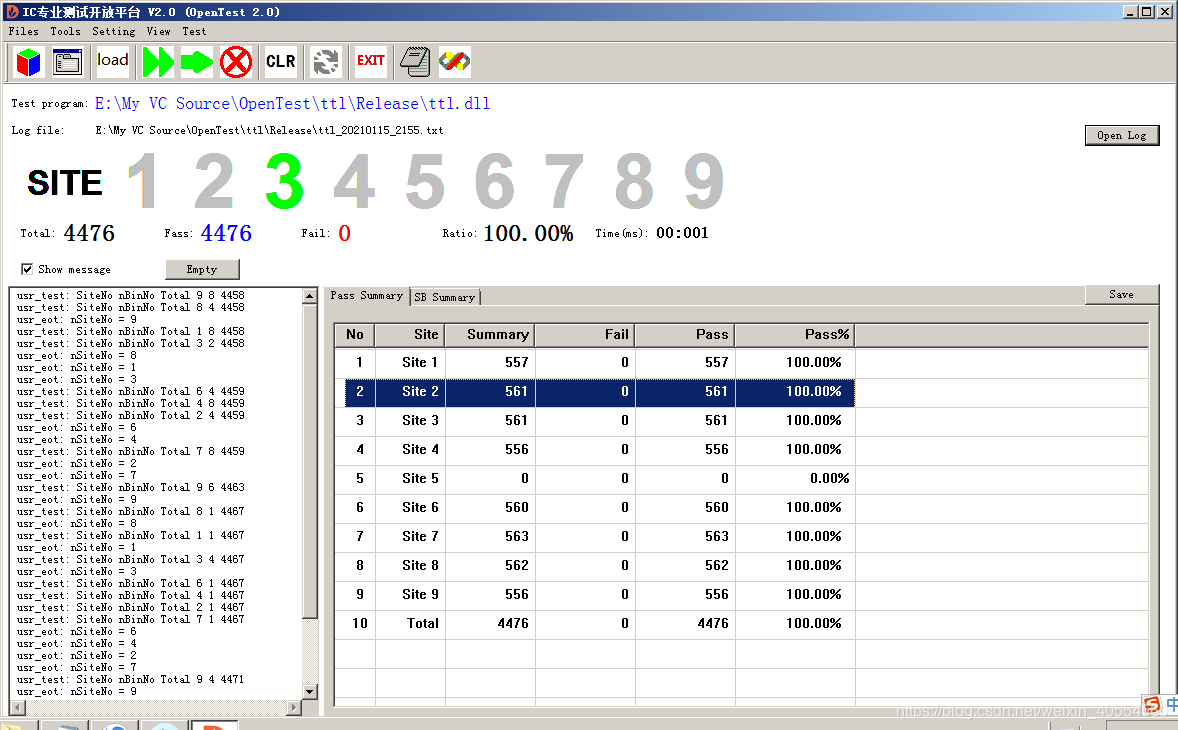The width and height of the screenshot is (1178, 730).
Task: Click the Ratio value 100.00%
Action: point(528,234)
